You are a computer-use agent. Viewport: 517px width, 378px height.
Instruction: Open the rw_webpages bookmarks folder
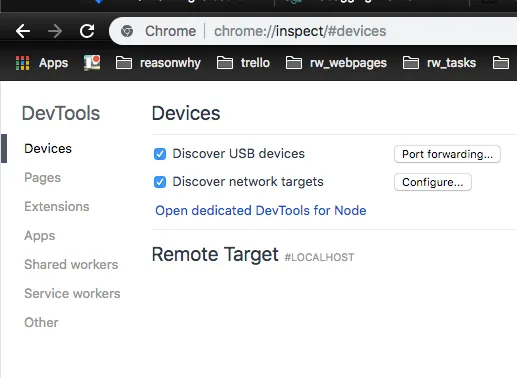coord(336,63)
